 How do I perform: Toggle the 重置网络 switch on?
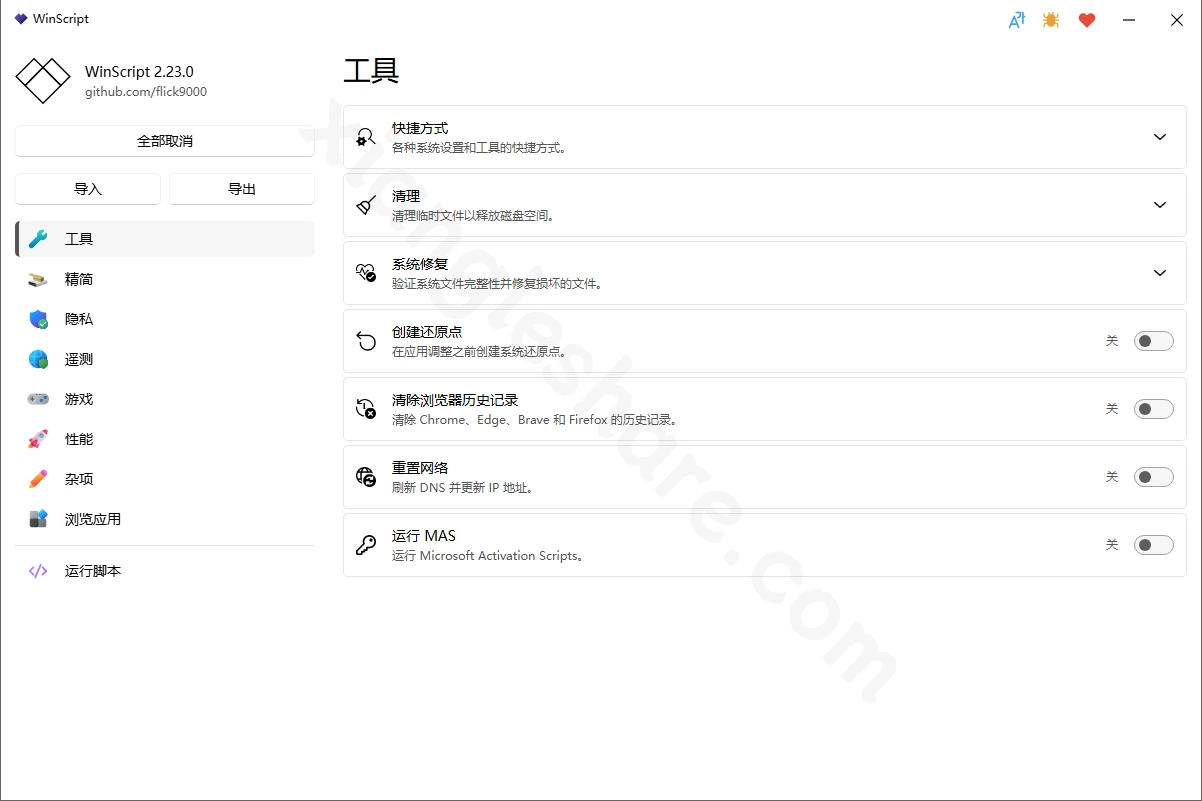pyautogui.click(x=1153, y=477)
